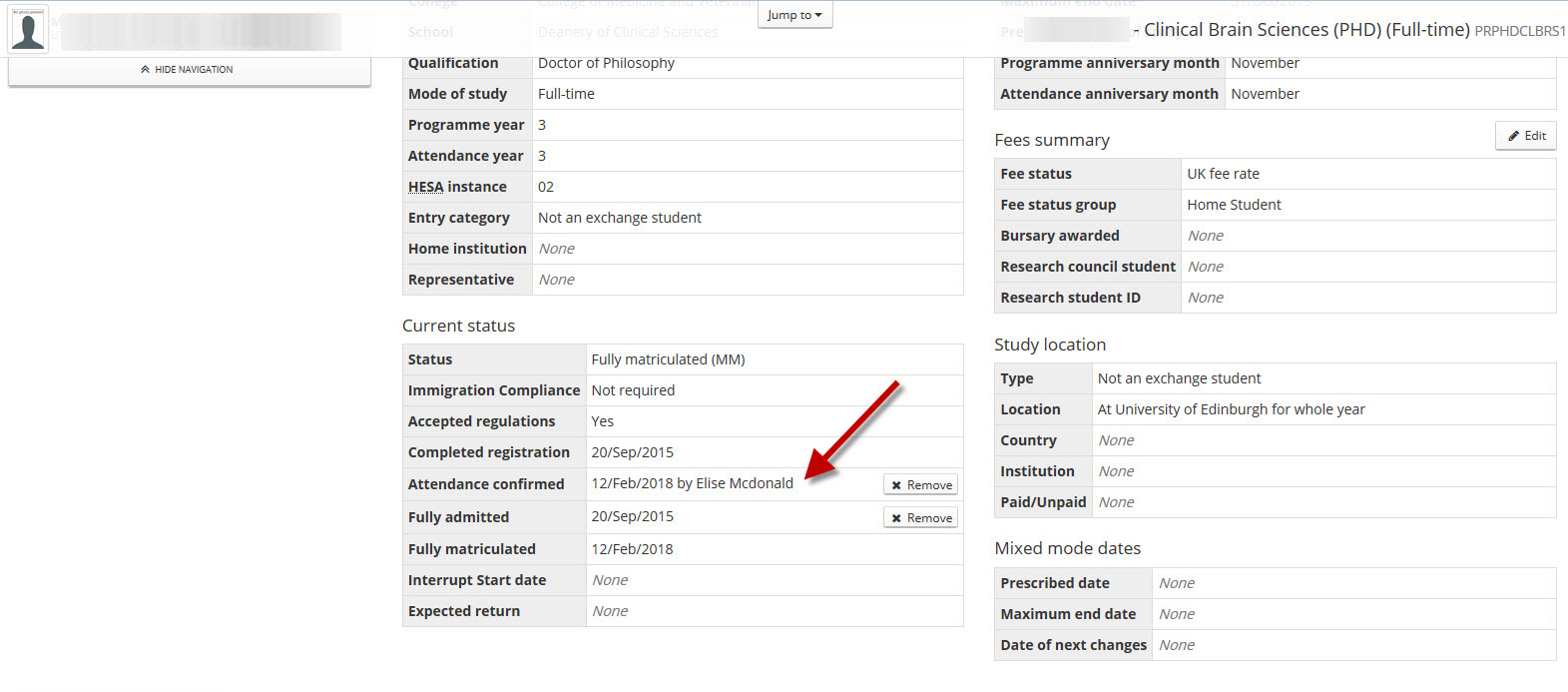Click the student profile photo placeholder
The image size is (1568, 692).
click(x=28, y=30)
